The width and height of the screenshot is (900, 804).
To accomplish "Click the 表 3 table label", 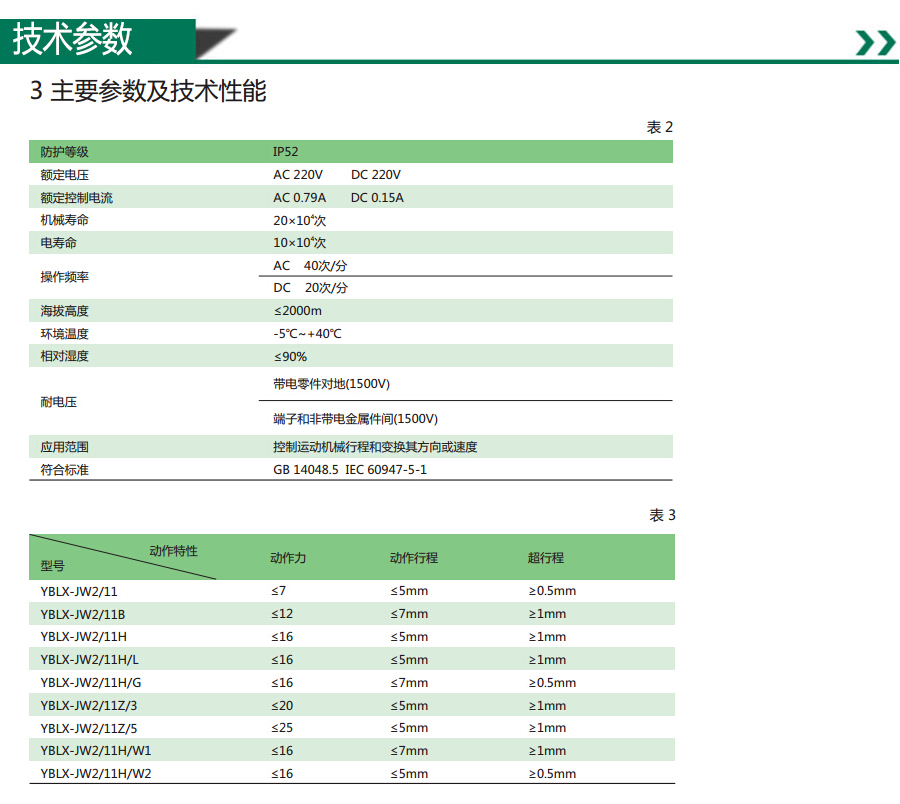I will point(662,515).
